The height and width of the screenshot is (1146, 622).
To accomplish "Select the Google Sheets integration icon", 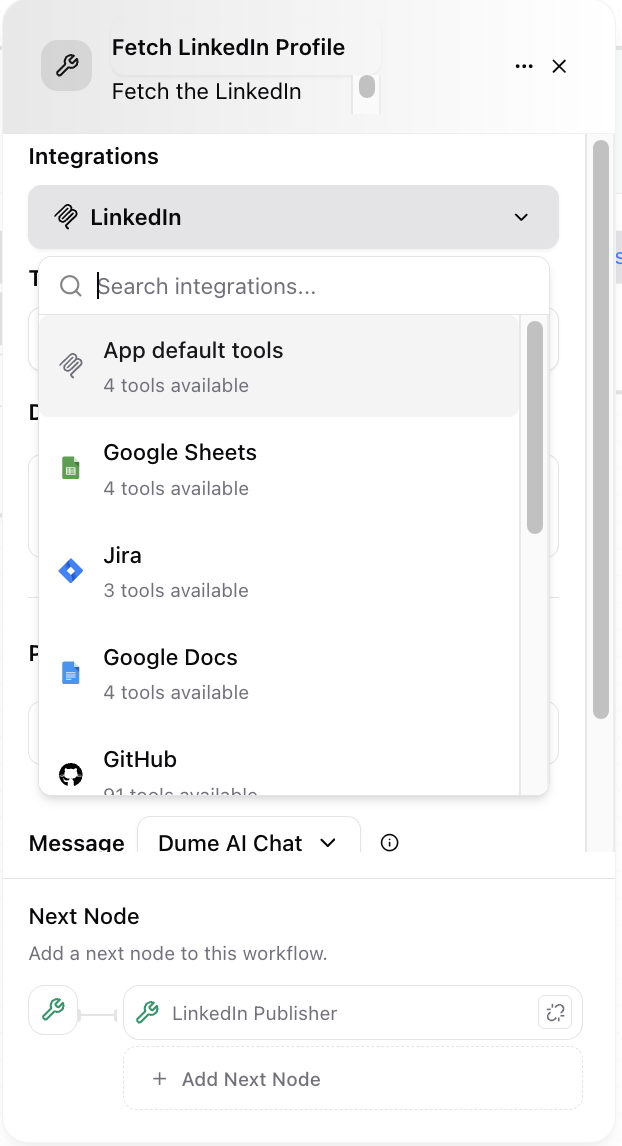I will [70, 467].
